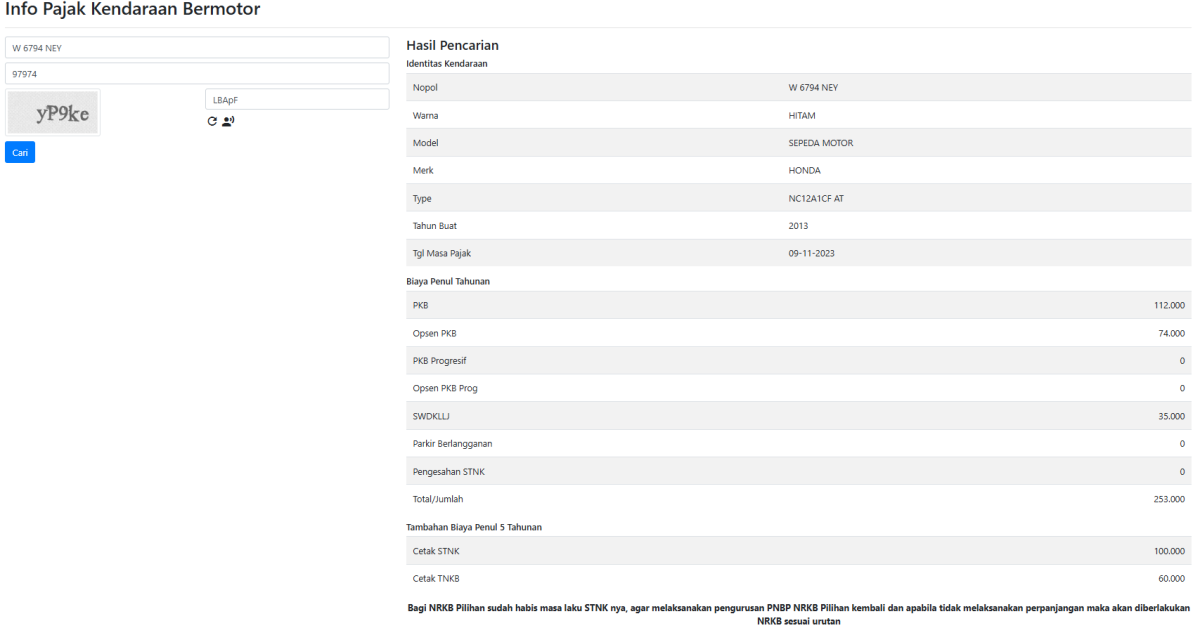Select the Opsen PKB Prog label
1200x628 pixels.
pyautogui.click(x=445, y=388)
